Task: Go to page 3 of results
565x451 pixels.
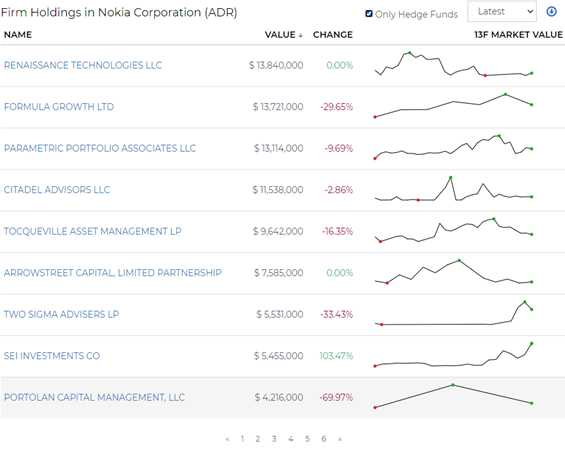Action: point(274,439)
